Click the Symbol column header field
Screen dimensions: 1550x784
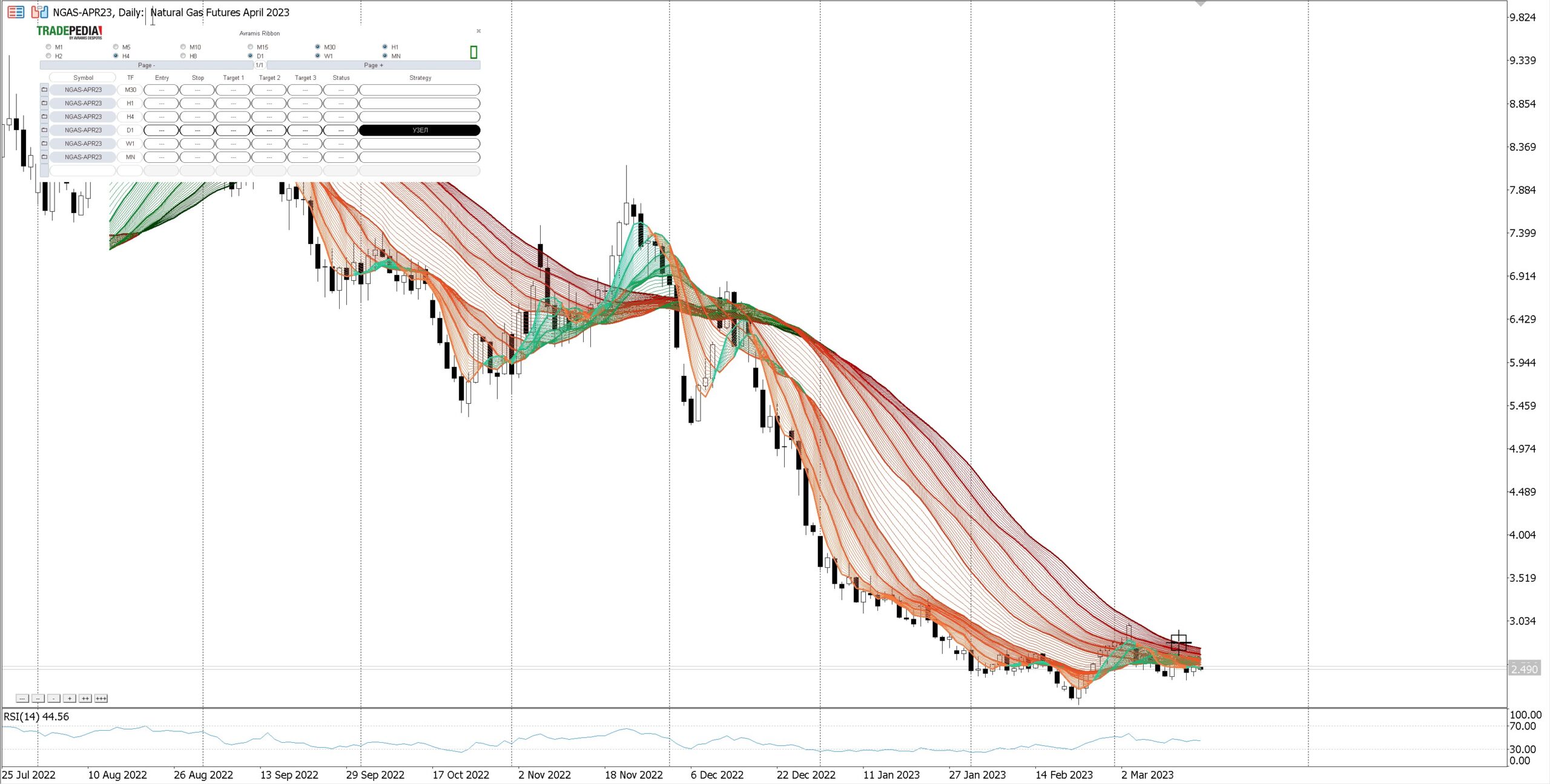[x=83, y=77]
